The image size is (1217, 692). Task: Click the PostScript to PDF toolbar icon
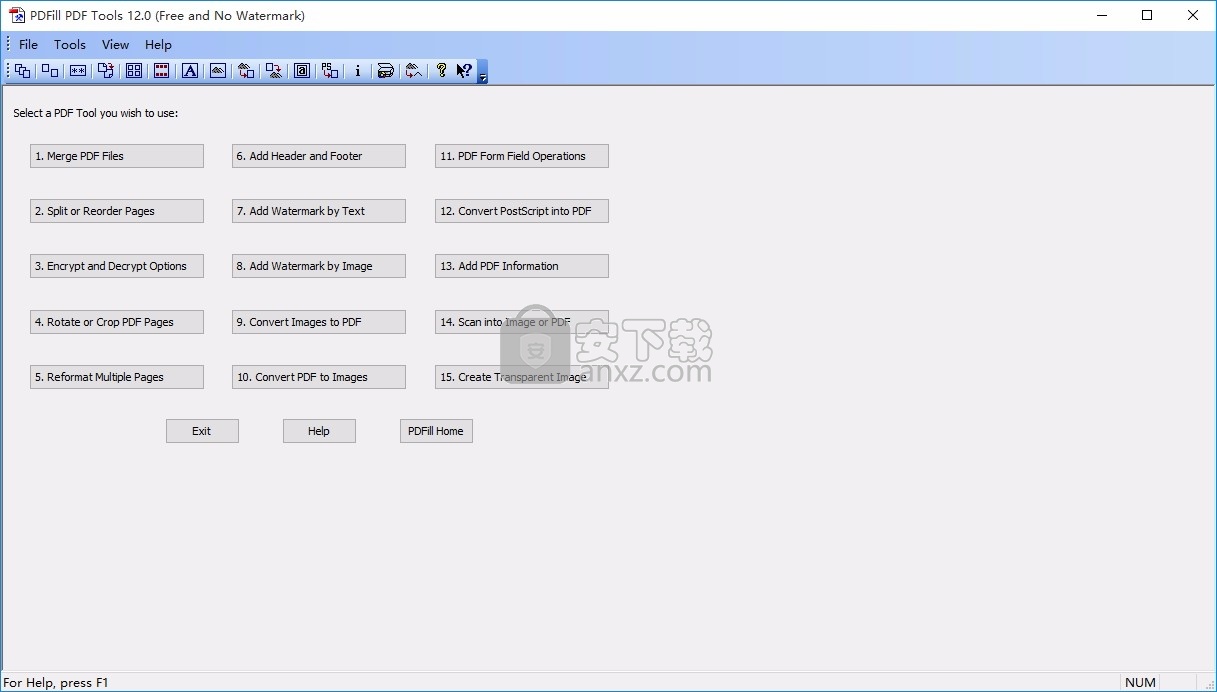tap(330, 71)
